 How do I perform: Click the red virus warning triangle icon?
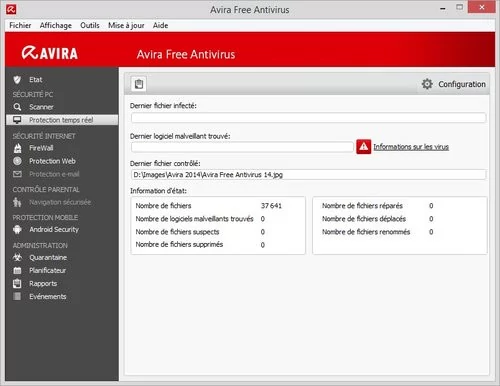point(363,147)
